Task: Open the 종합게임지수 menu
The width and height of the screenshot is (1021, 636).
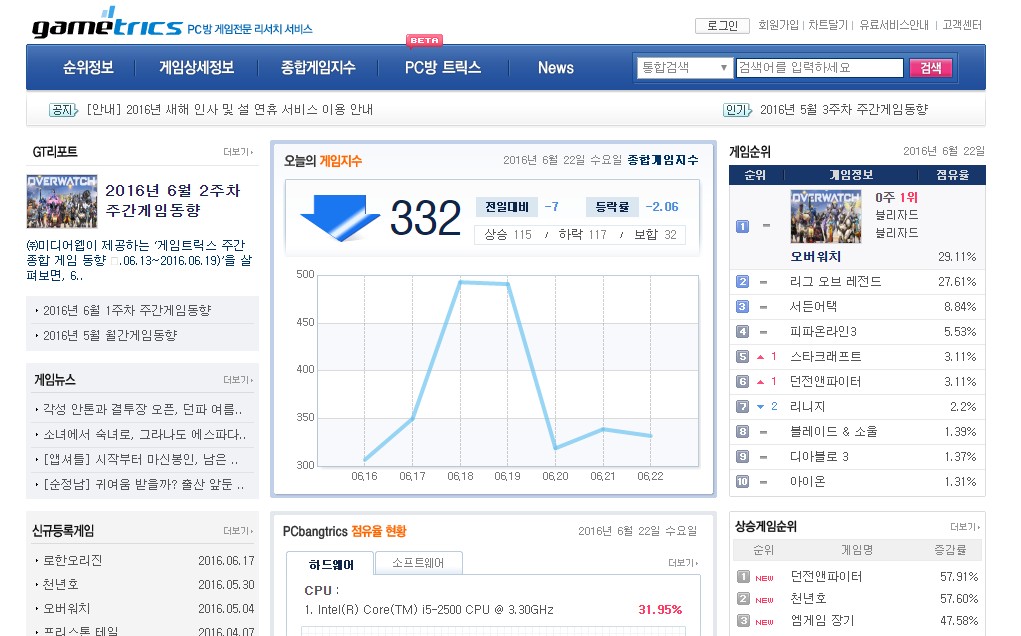Action: click(x=318, y=68)
